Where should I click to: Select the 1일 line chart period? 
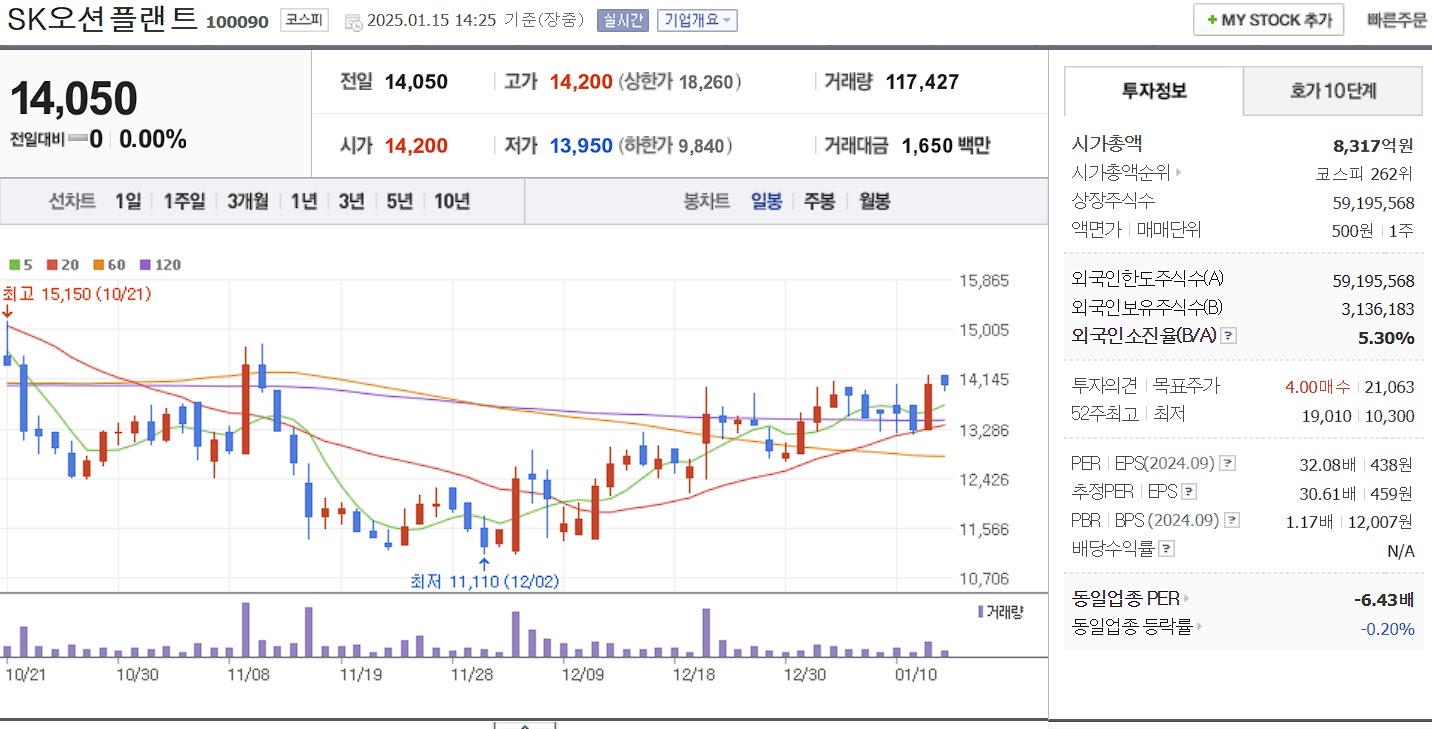click(128, 201)
